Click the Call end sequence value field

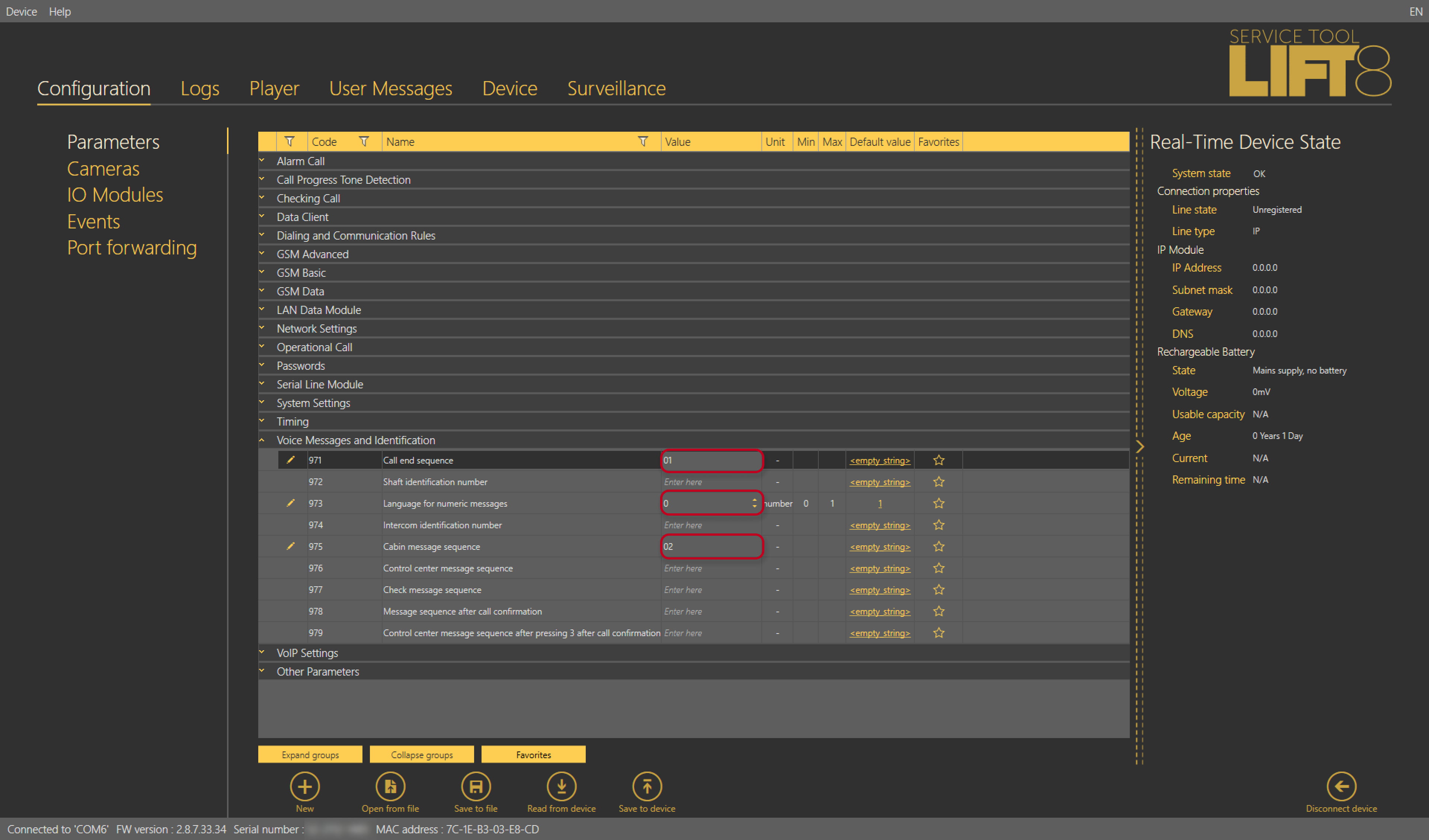point(712,460)
